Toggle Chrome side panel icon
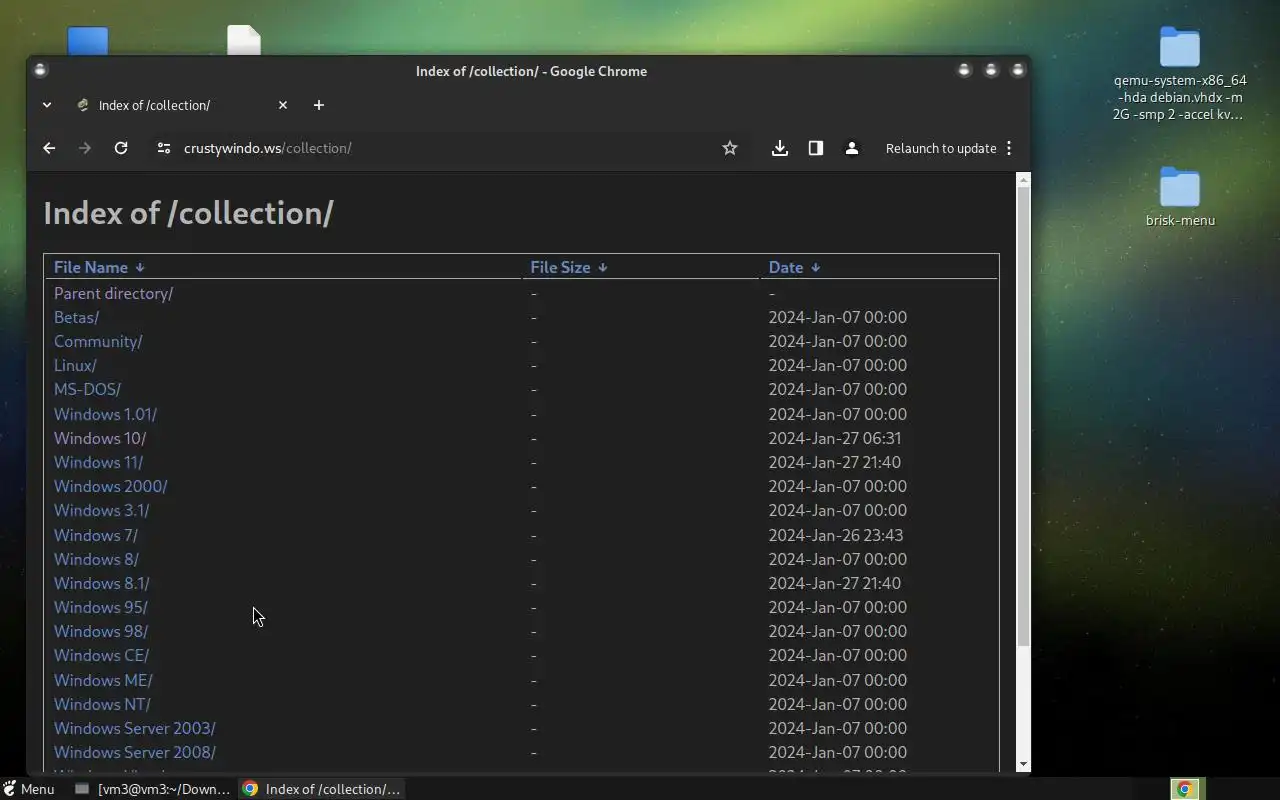Screen dimensions: 1280x800 point(816,148)
